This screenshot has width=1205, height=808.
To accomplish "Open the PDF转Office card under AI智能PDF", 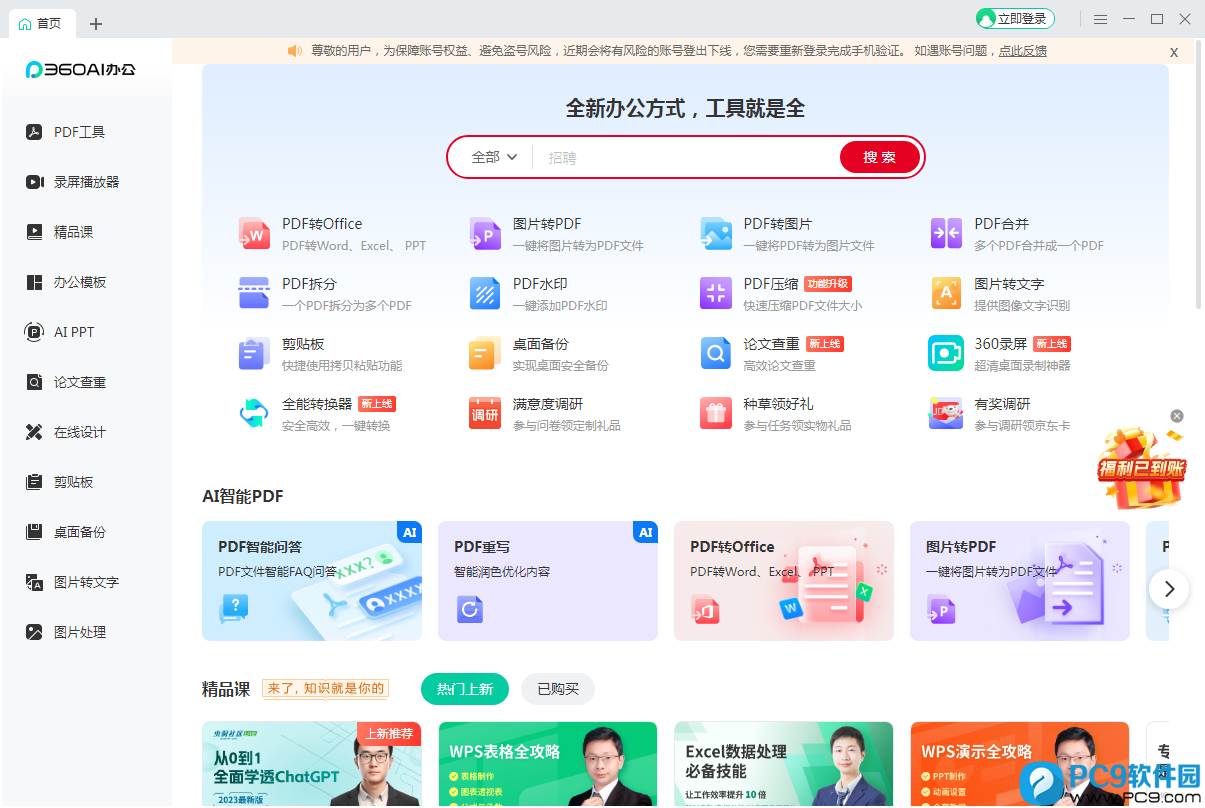I will [x=784, y=581].
